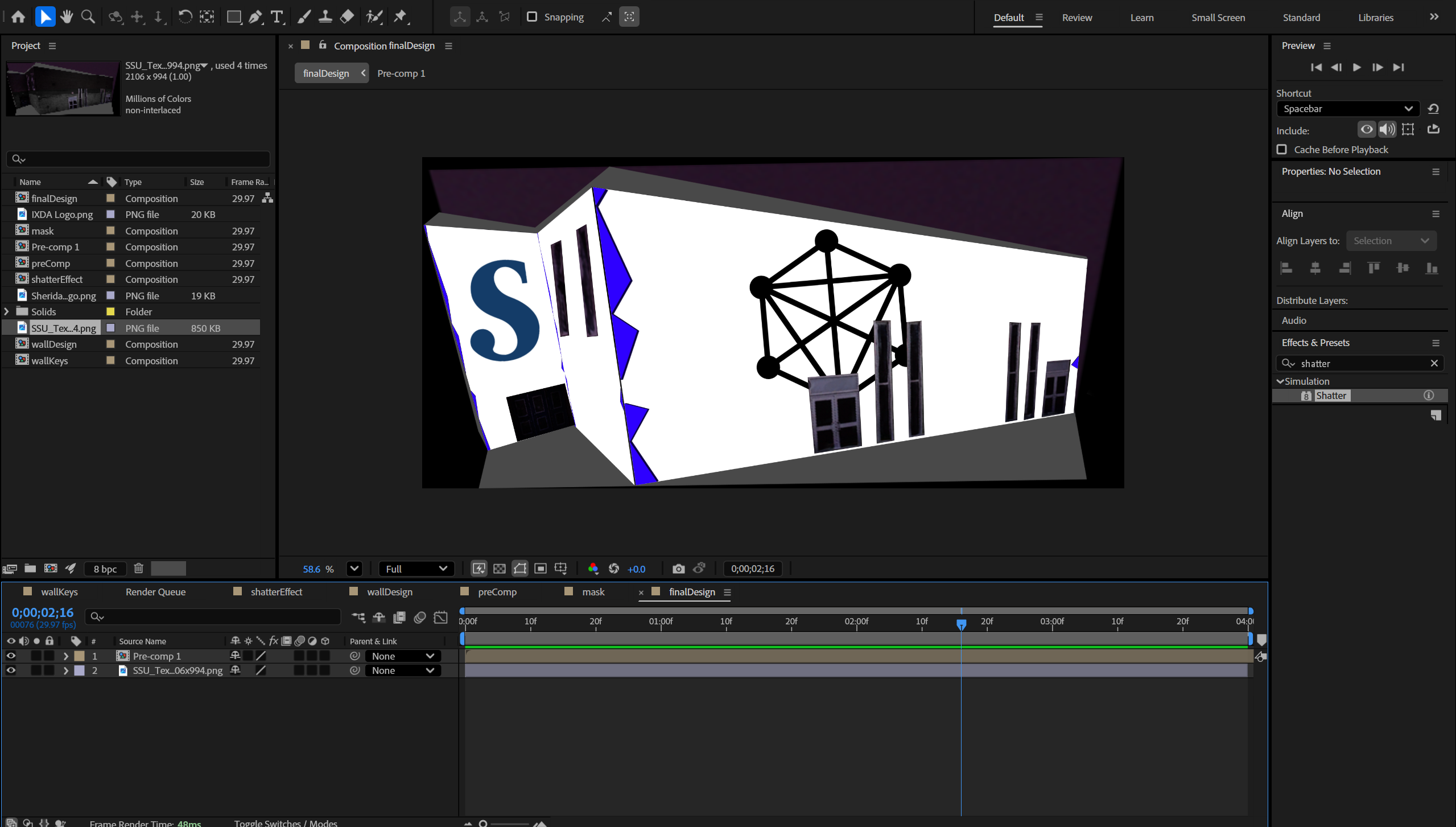Switch to the wallDesign timeline tab
The height and width of the screenshot is (827, 1456).
(389, 592)
